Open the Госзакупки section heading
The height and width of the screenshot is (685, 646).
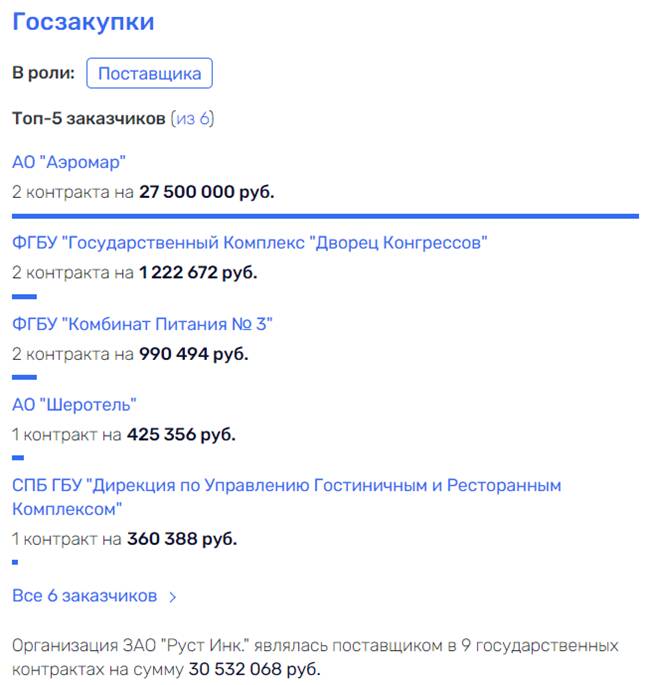83,21
